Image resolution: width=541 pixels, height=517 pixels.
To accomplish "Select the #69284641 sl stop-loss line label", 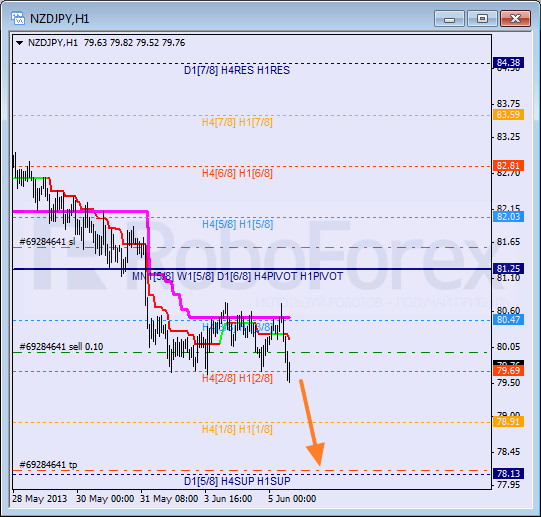I will point(47,242).
